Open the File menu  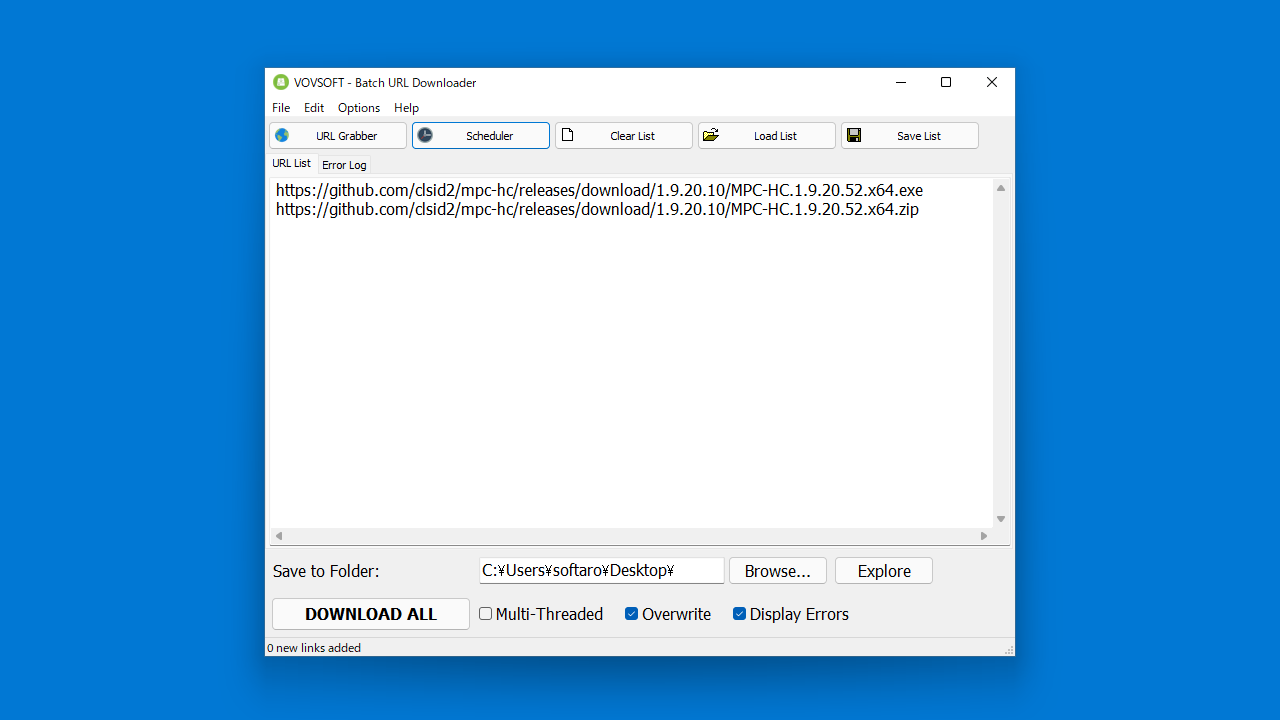(x=281, y=108)
